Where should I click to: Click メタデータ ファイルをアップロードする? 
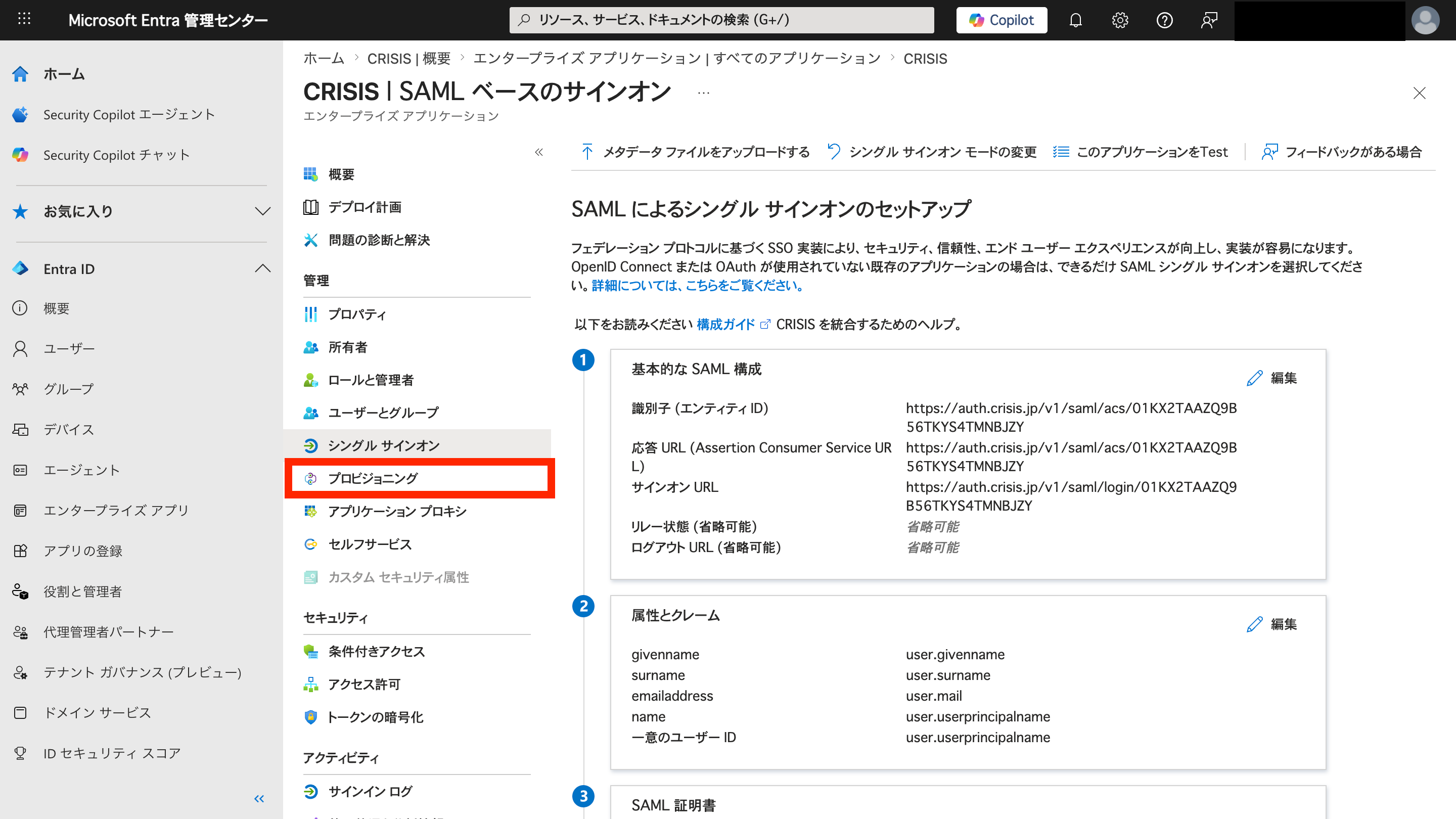point(695,152)
